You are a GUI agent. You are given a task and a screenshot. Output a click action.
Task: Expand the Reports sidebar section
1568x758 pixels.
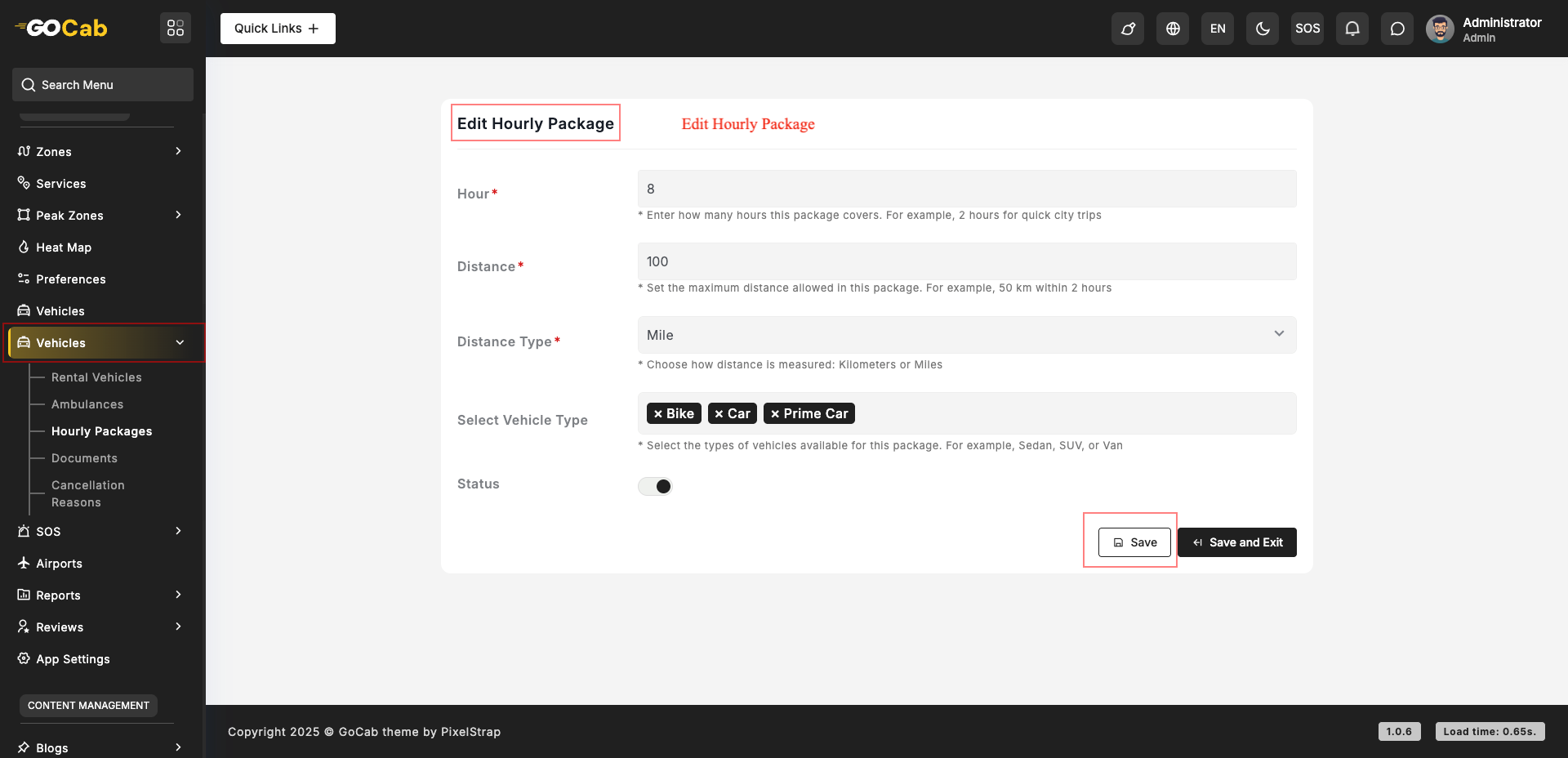(x=98, y=595)
